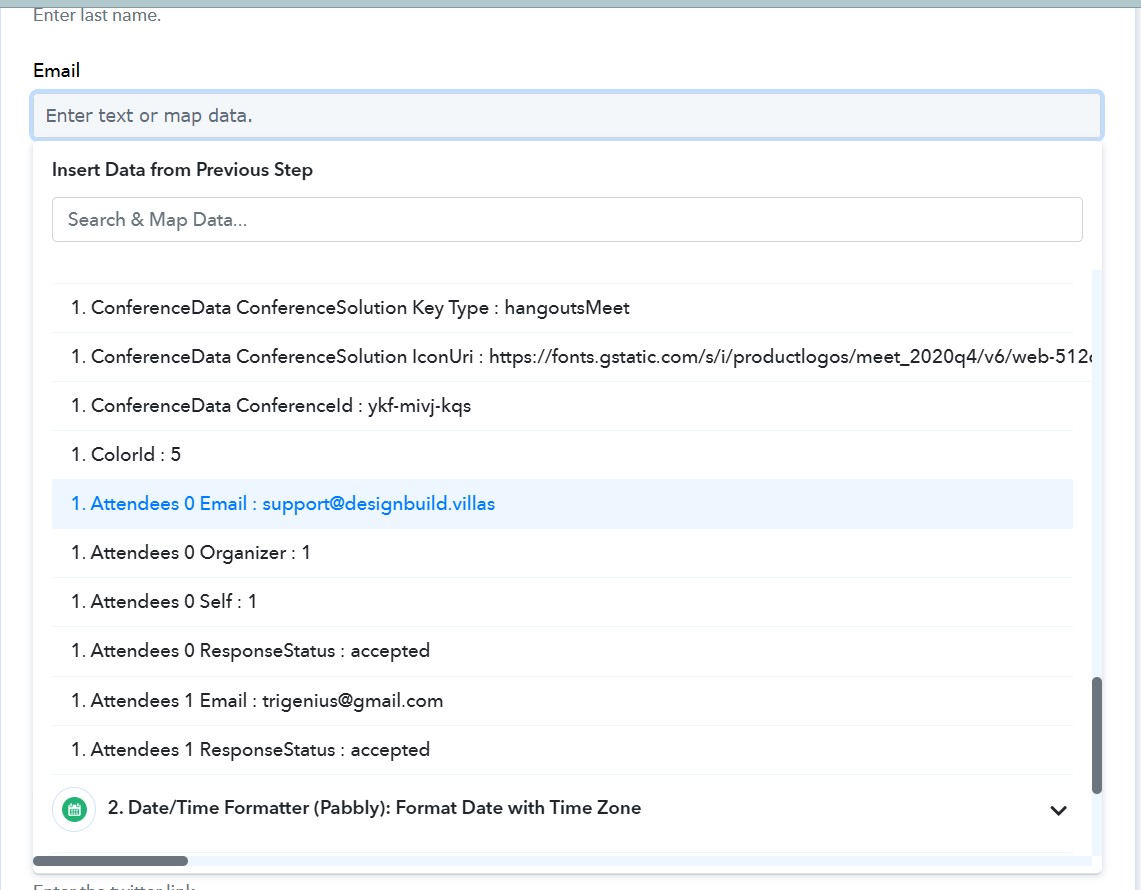The width and height of the screenshot is (1141, 890).
Task: Choose Attendees 0 ResponseStatus accepted row
Action: 562,651
